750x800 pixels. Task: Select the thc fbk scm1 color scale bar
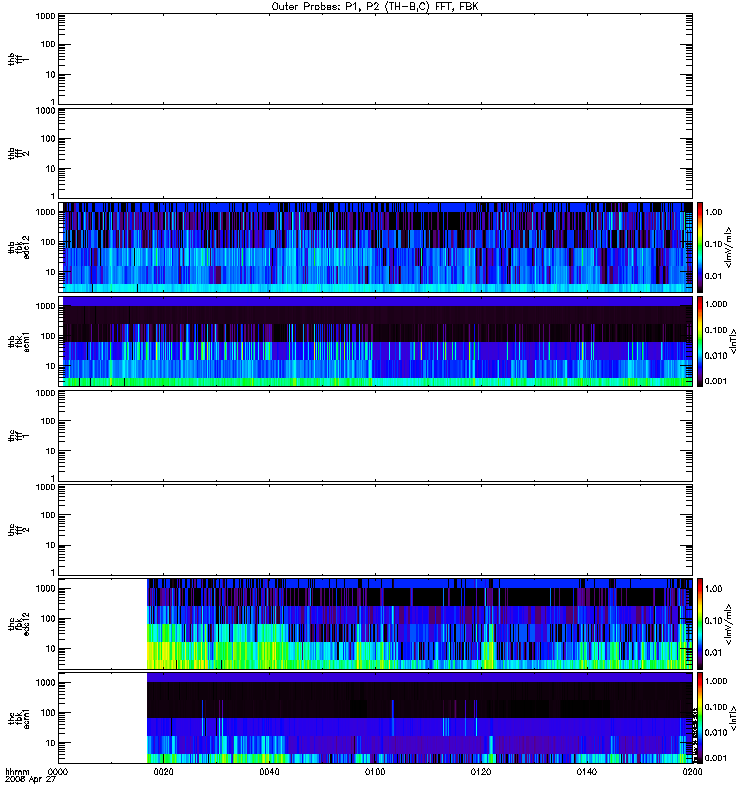[x=700, y=718]
